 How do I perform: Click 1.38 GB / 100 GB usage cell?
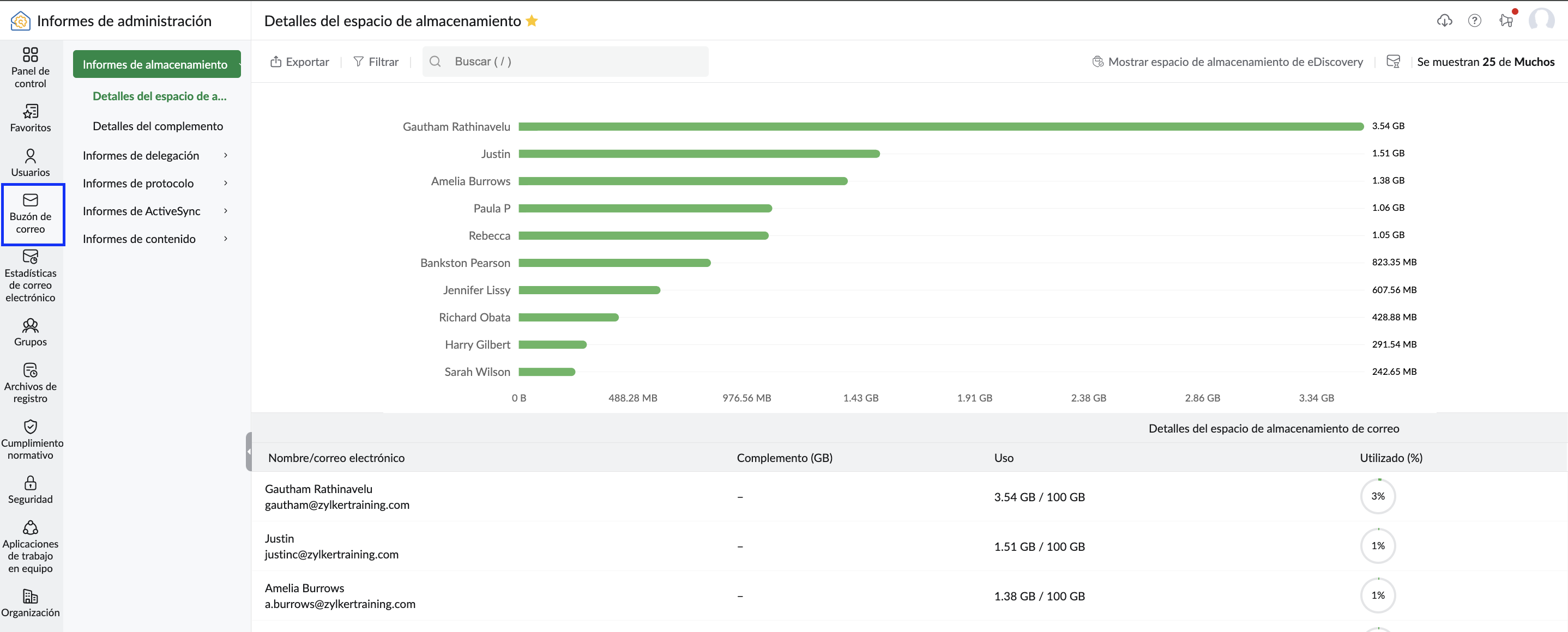(x=1039, y=596)
